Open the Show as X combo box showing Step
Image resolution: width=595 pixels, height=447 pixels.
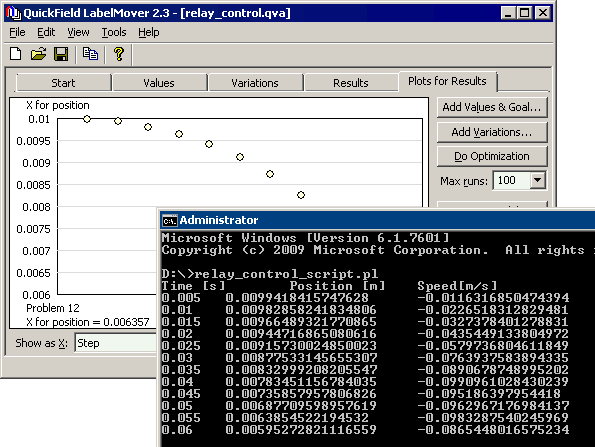(x=116, y=343)
